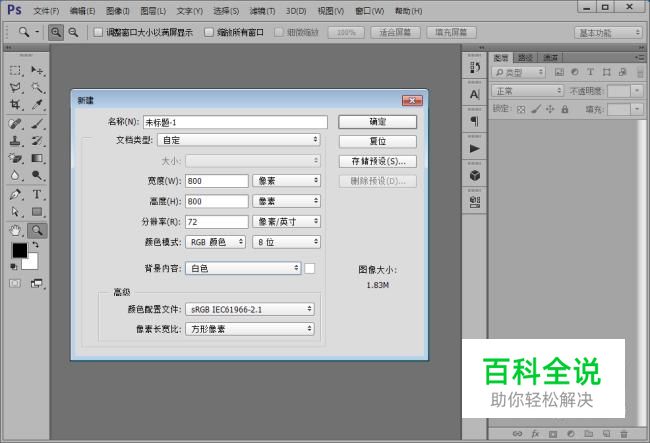Open the 颜色模式 dropdown RGB 颜色
This screenshot has height=443, width=650.
[216, 242]
